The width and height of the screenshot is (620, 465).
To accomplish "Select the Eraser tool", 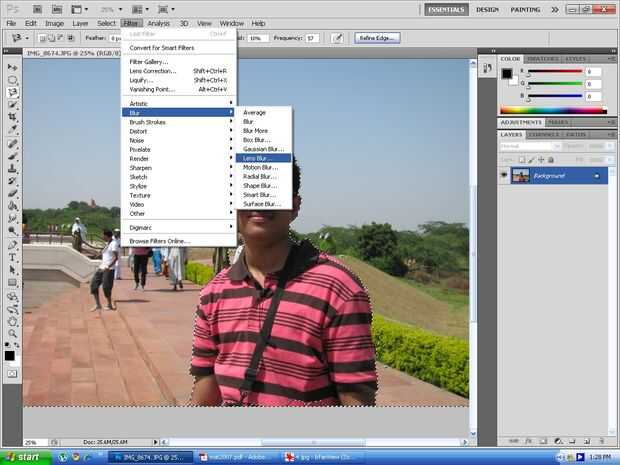I will pyautogui.click(x=12, y=193).
